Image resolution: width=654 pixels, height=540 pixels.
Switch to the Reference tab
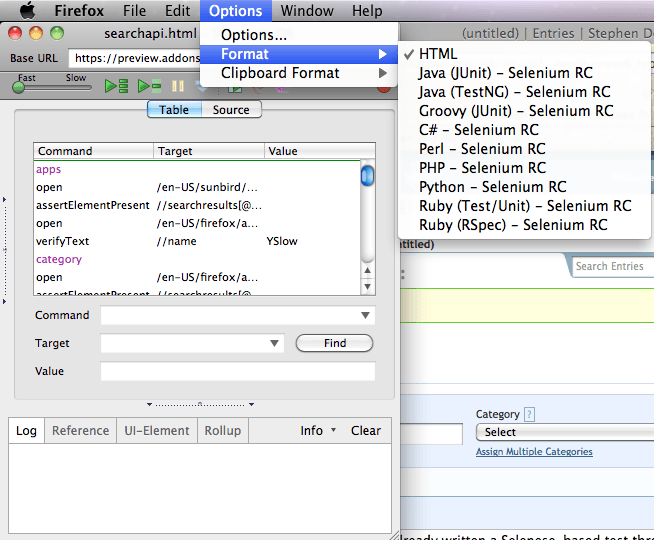(x=80, y=431)
